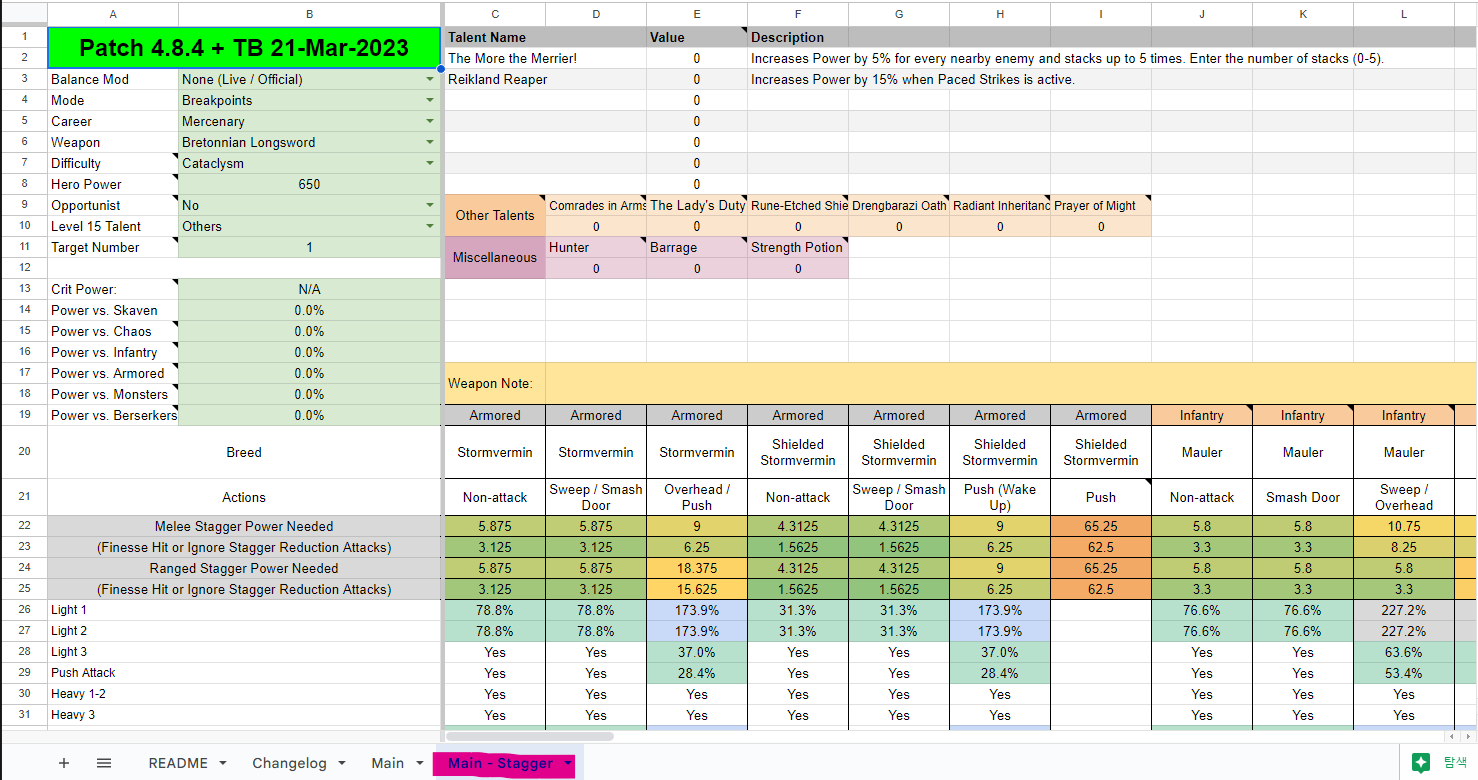Image resolution: width=1478 pixels, height=780 pixels.
Task: Open the Balance Mod dropdown showing None (Live / Official)
Action: (x=430, y=79)
